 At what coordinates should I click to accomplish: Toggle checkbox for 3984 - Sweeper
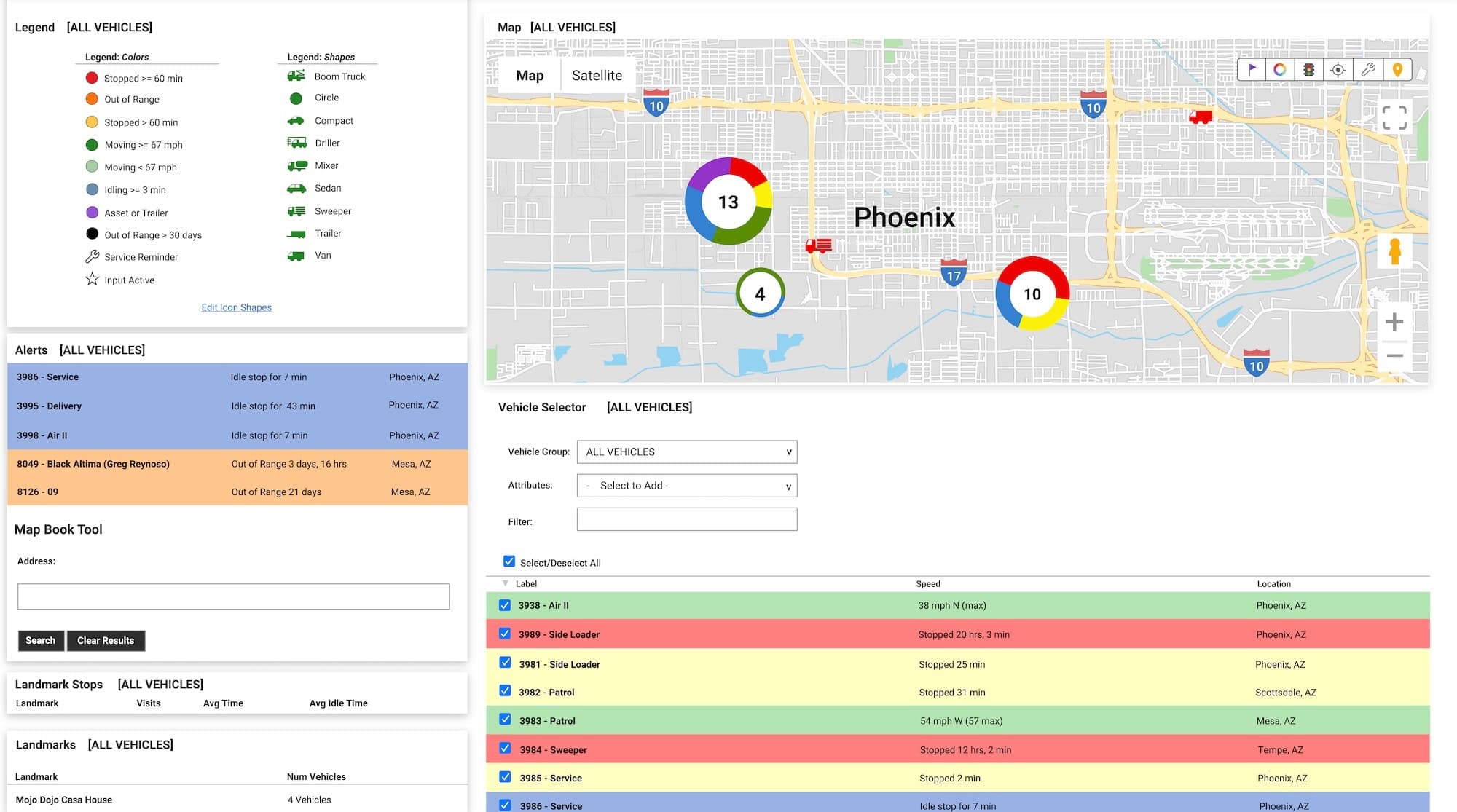pos(505,749)
